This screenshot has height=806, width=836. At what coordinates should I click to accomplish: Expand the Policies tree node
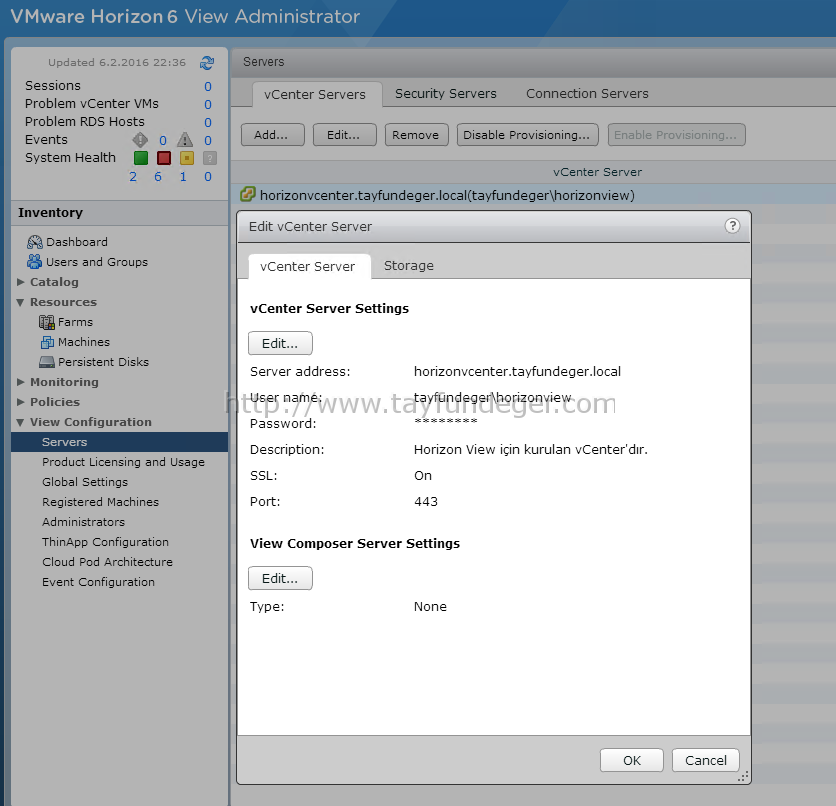(x=21, y=401)
